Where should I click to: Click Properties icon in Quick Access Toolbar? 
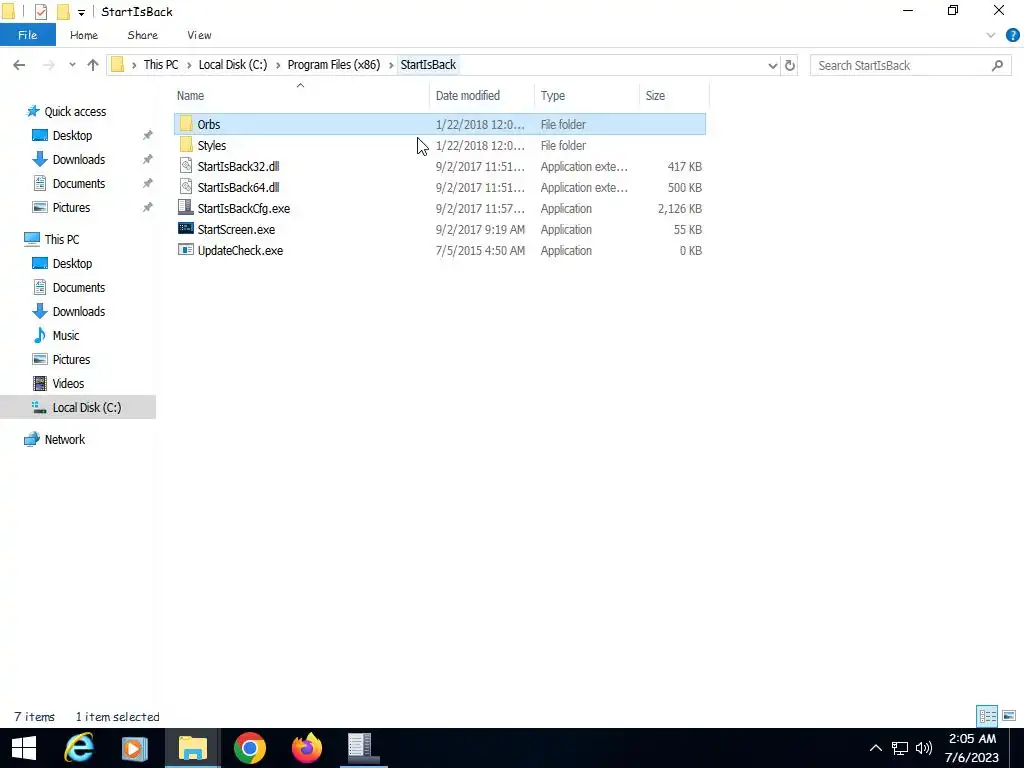click(x=40, y=12)
